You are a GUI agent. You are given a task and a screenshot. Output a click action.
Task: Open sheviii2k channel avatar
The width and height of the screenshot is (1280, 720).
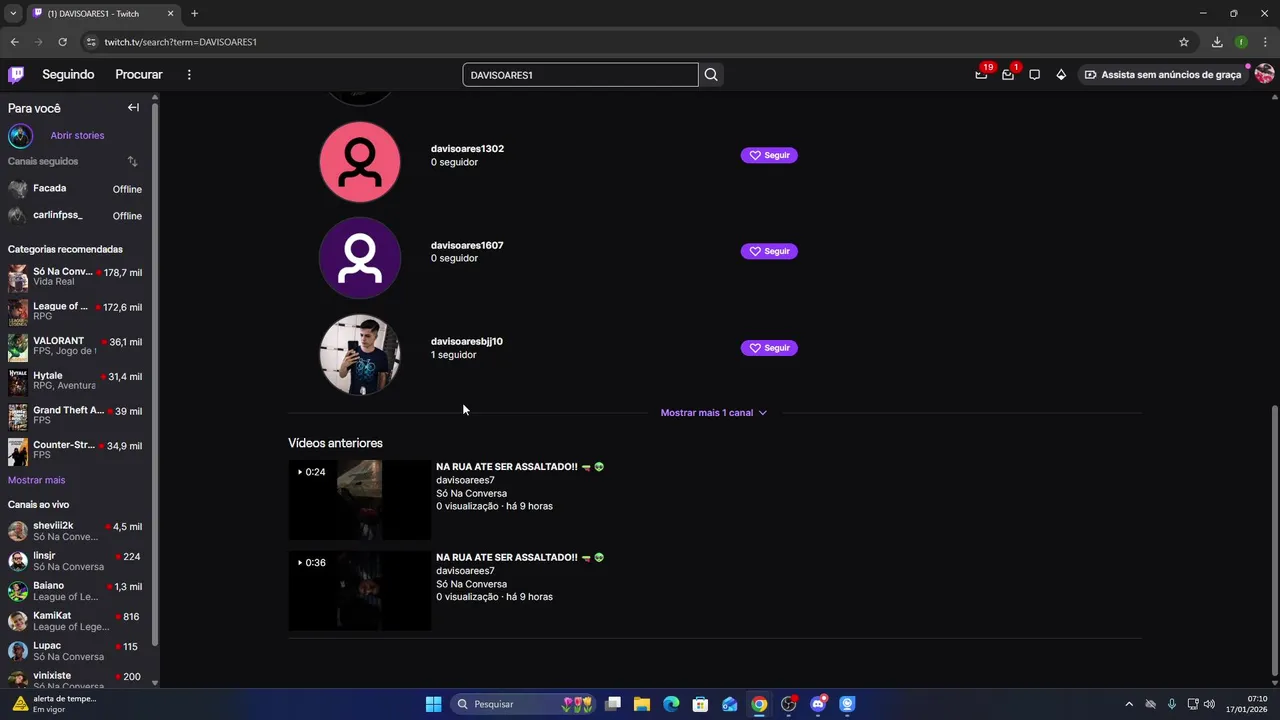(18, 531)
